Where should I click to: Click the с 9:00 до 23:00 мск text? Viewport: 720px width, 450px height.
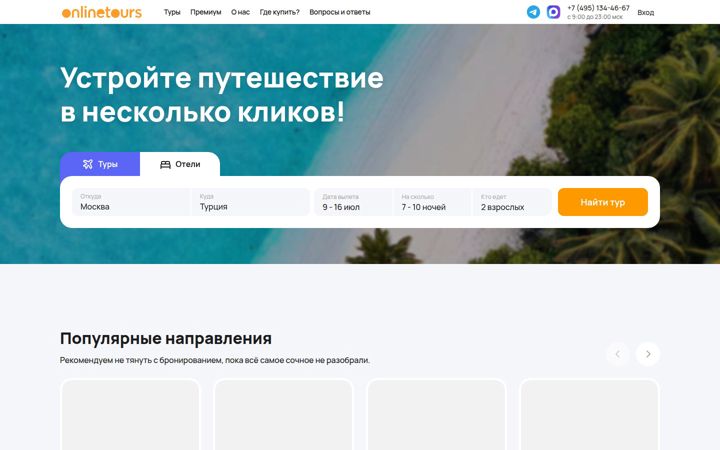(x=595, y=17)
